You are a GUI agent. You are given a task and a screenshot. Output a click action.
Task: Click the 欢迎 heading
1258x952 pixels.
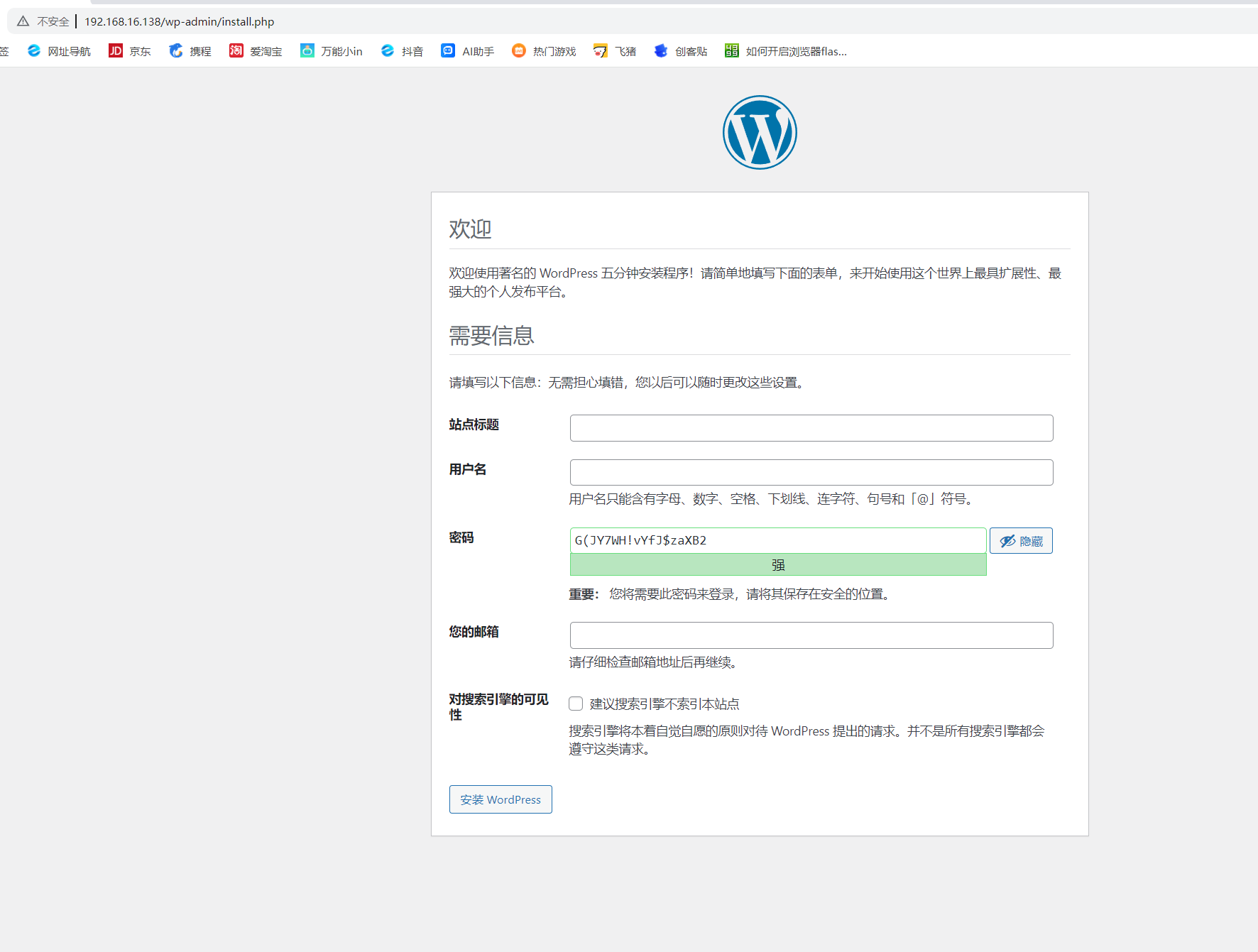point(470,229)
